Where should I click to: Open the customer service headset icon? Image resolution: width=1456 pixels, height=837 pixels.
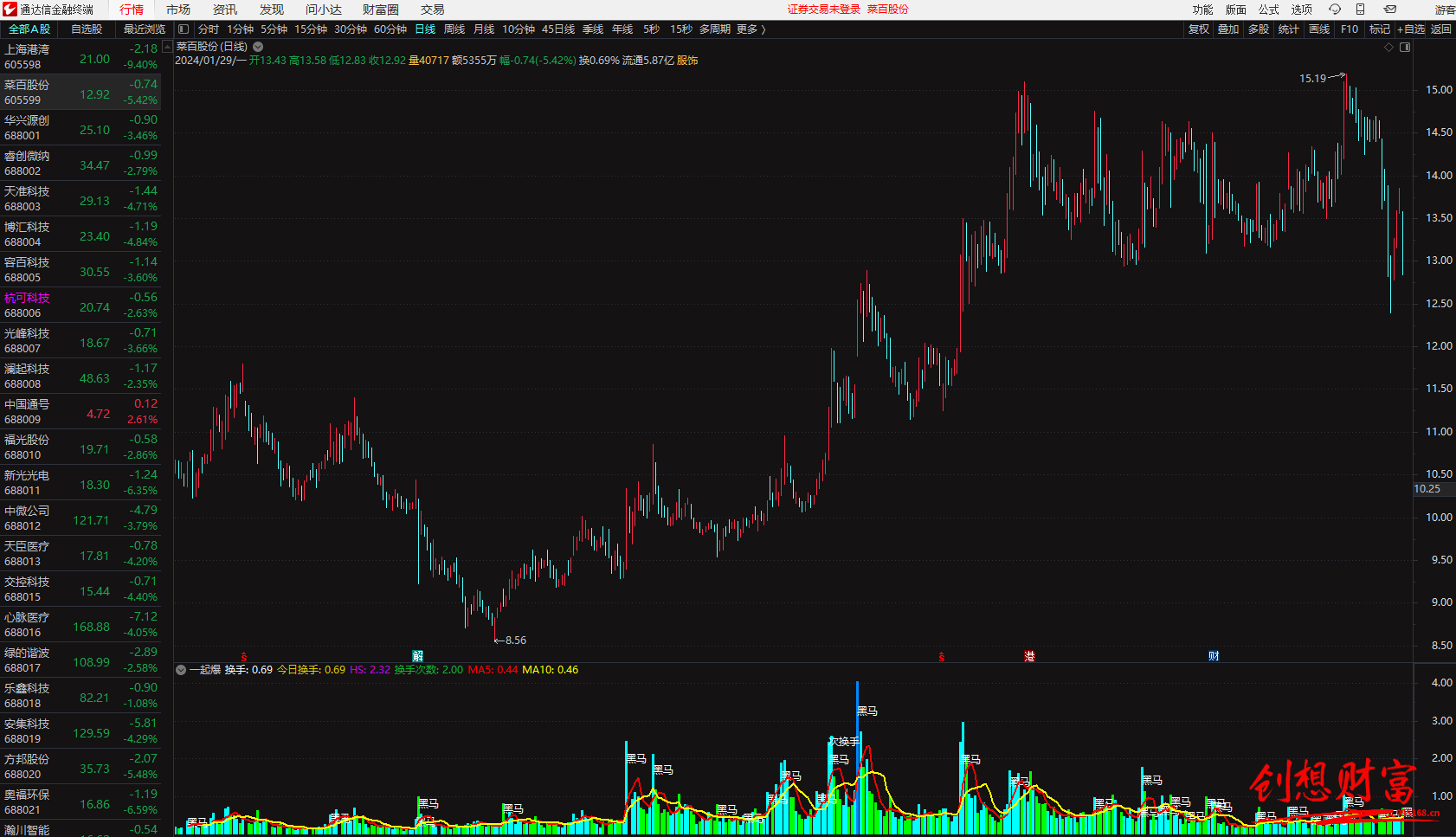[x=1335, y=10]
